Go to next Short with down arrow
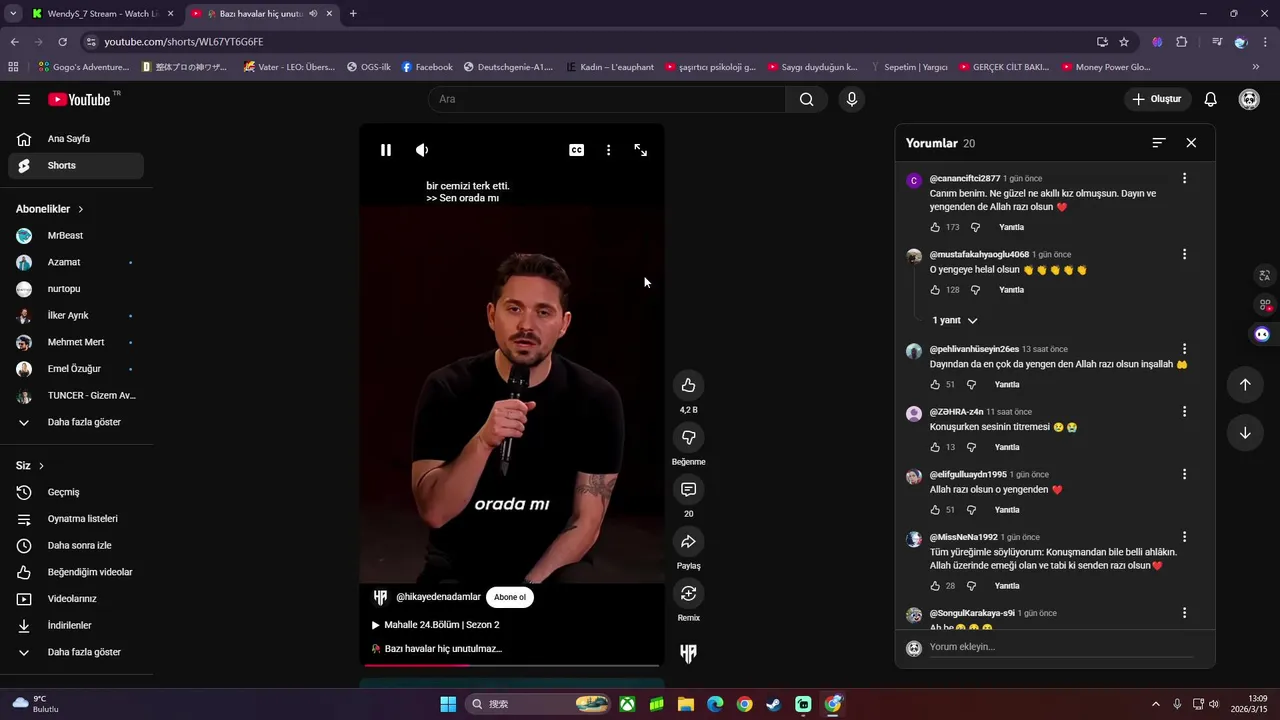This screenshot has height=720, width=1280. 1245,433
